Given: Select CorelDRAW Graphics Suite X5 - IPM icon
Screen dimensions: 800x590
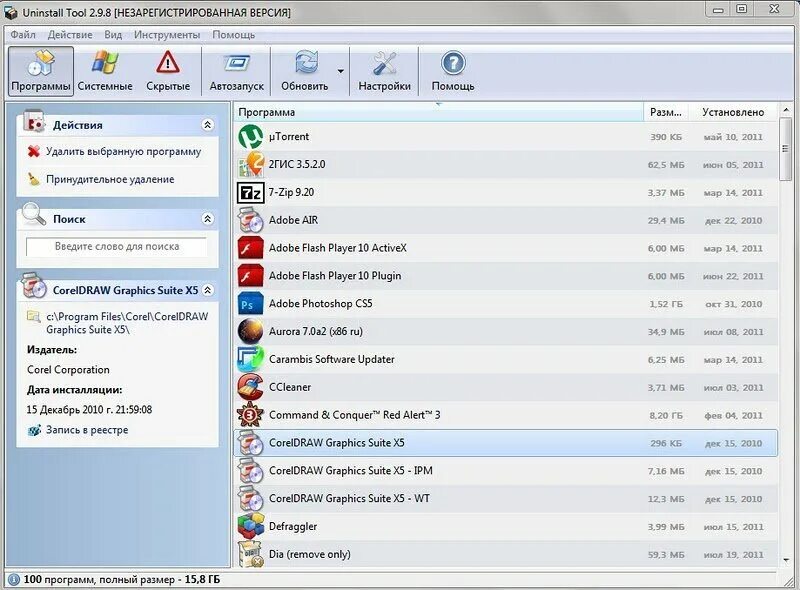Looking at the screenshot, I should click(x=251, y=471).
